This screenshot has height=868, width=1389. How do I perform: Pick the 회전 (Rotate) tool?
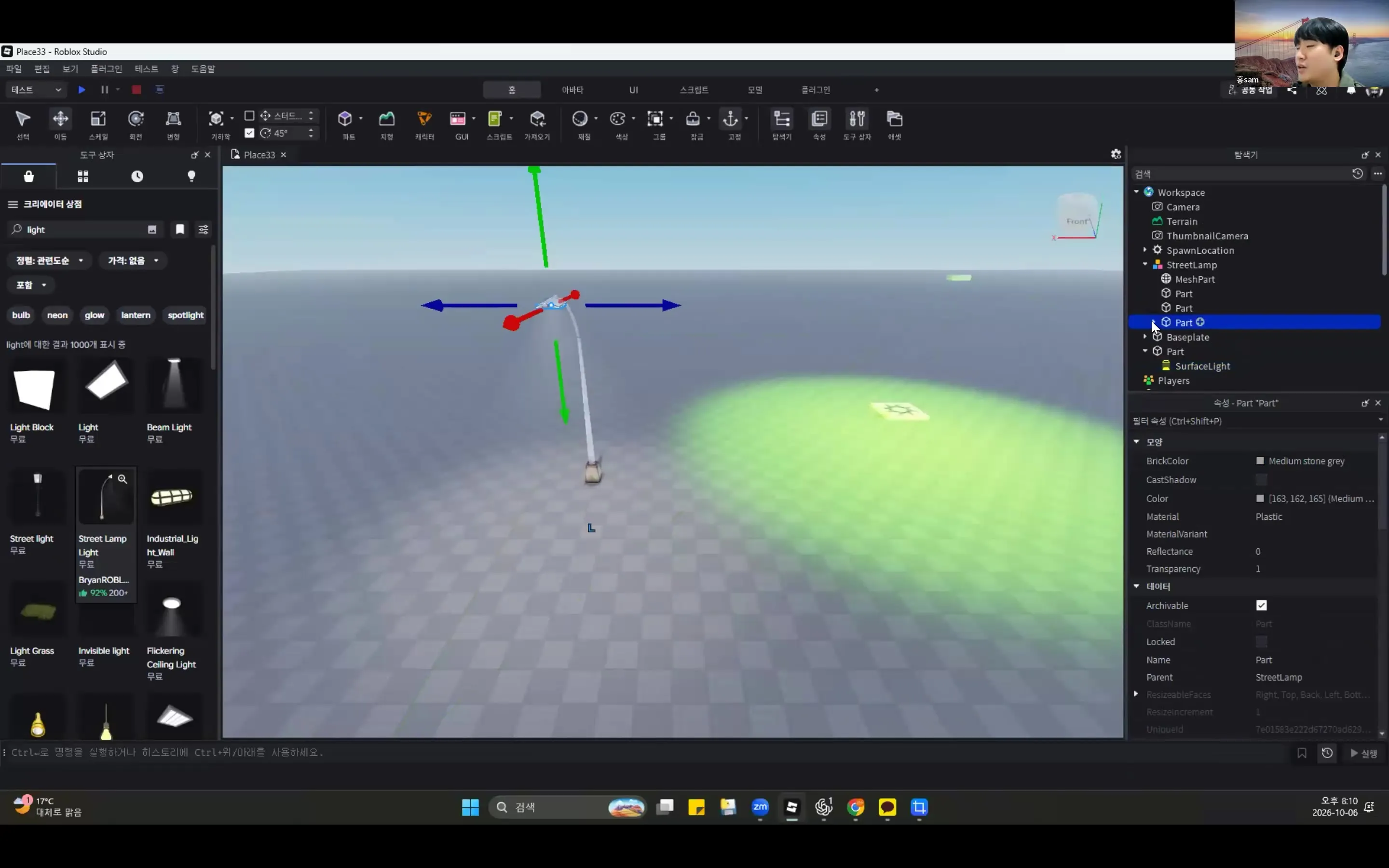pos(136,124)
